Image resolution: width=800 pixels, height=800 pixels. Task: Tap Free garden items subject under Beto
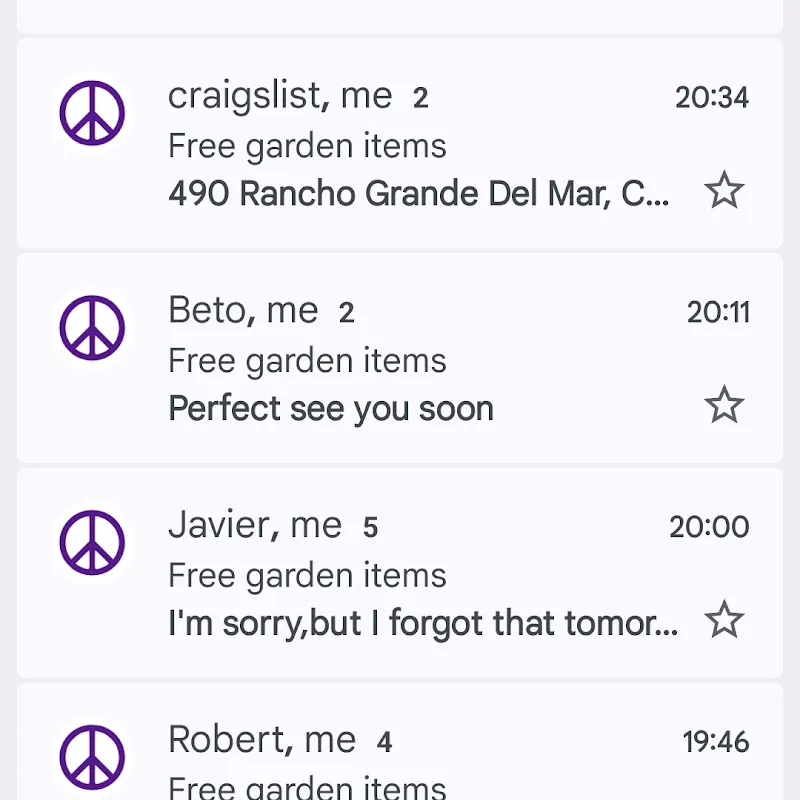click(307, 361)
